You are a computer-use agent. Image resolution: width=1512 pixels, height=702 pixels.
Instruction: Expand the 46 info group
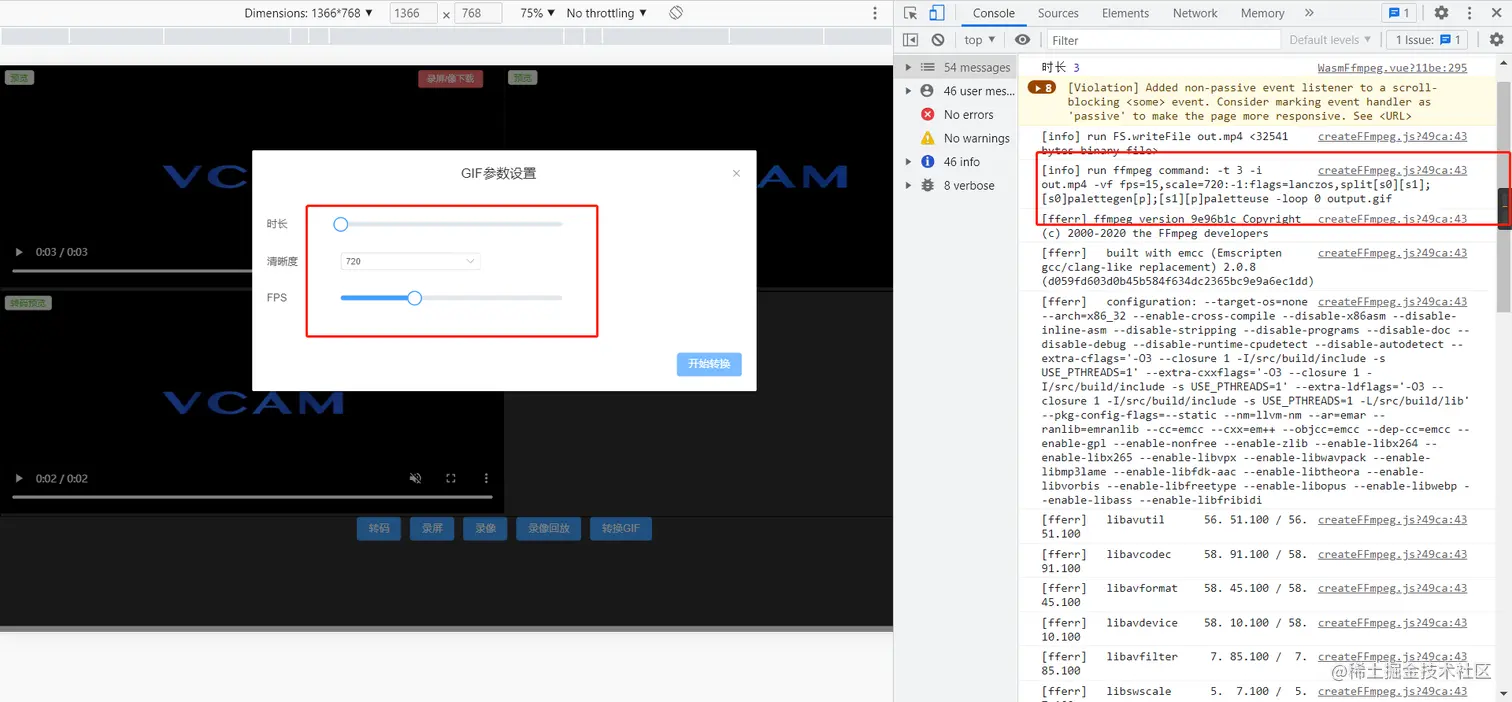pyautogui.click(x=908, y=162)
